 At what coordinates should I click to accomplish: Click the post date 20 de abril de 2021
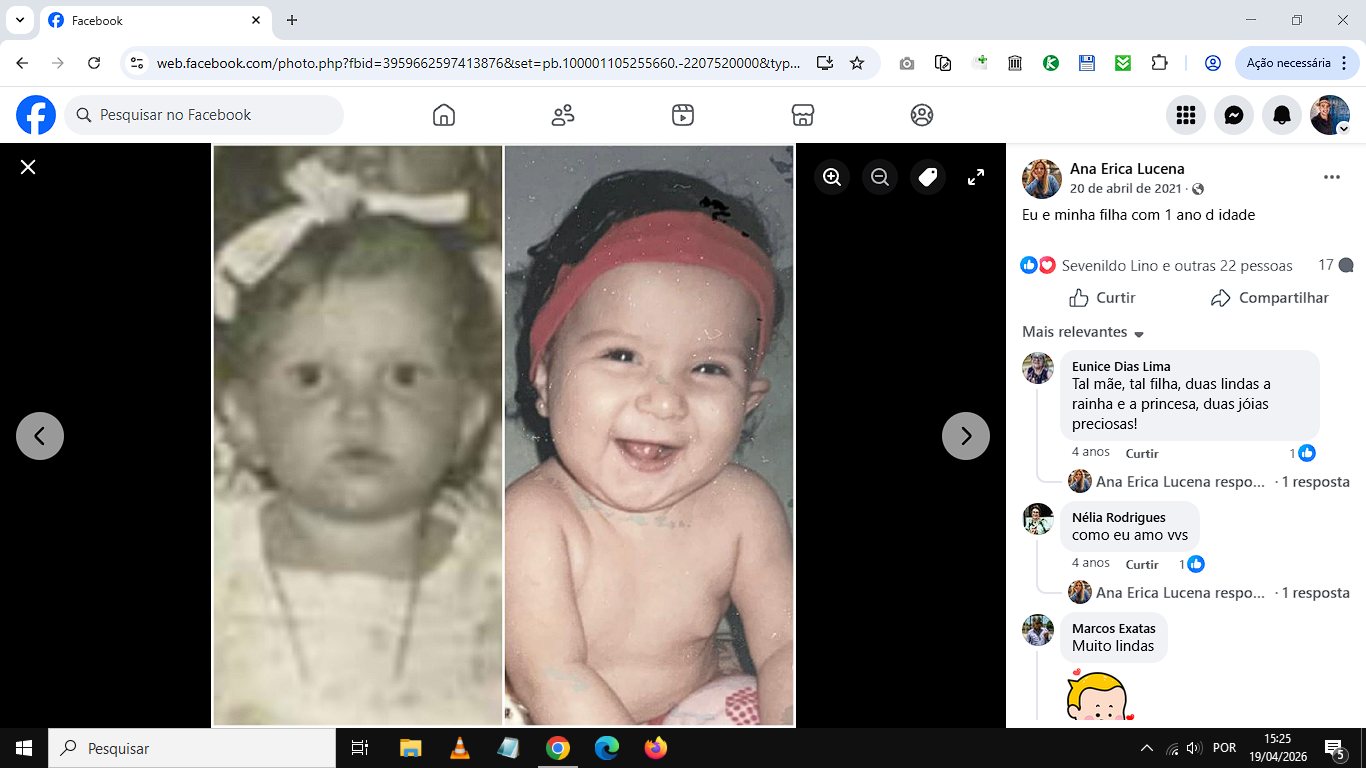click(1128, 189)
